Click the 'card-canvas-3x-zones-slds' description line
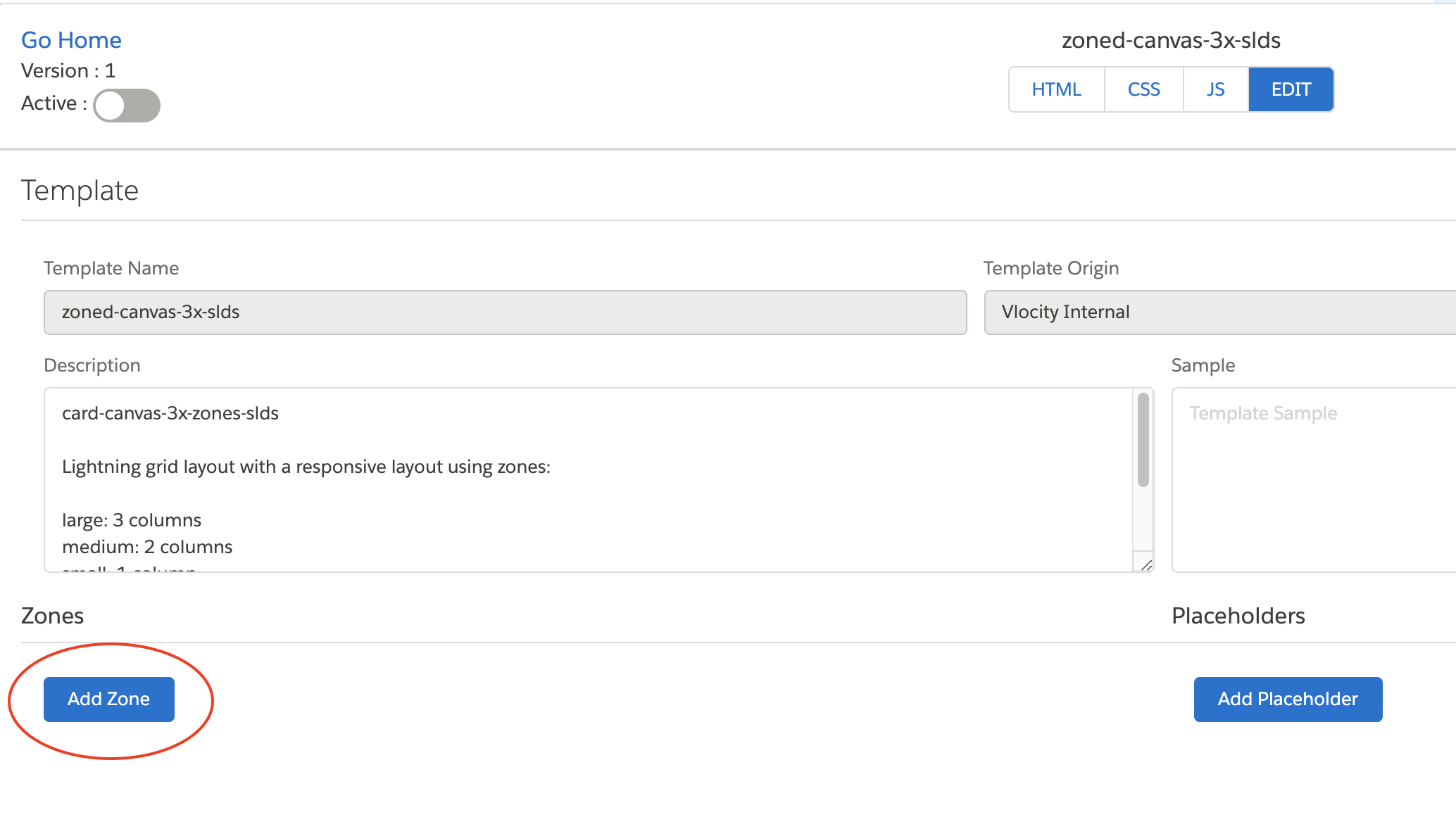Image resolution: width=1456 pixels, height=829 pixels. [x=170, y=413]
